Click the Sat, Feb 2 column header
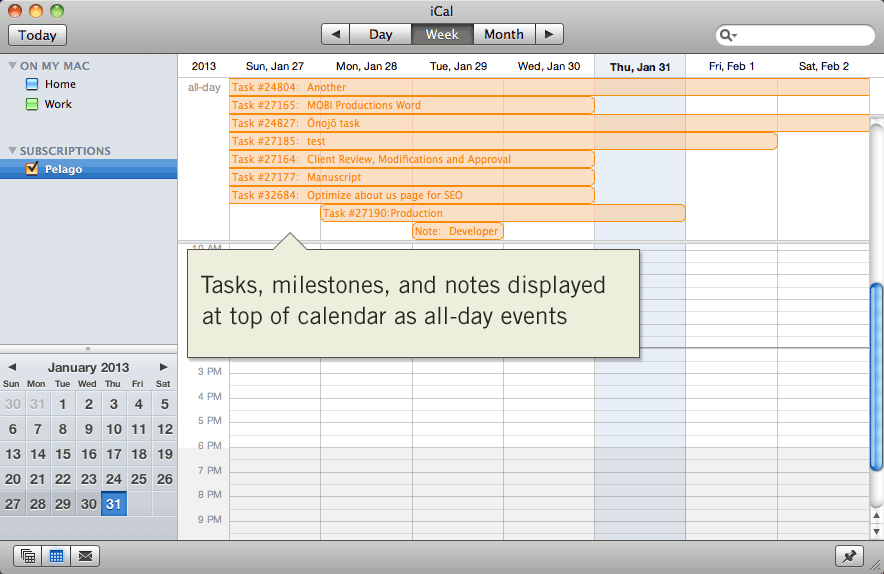884x574 pixels. point(824,66)
